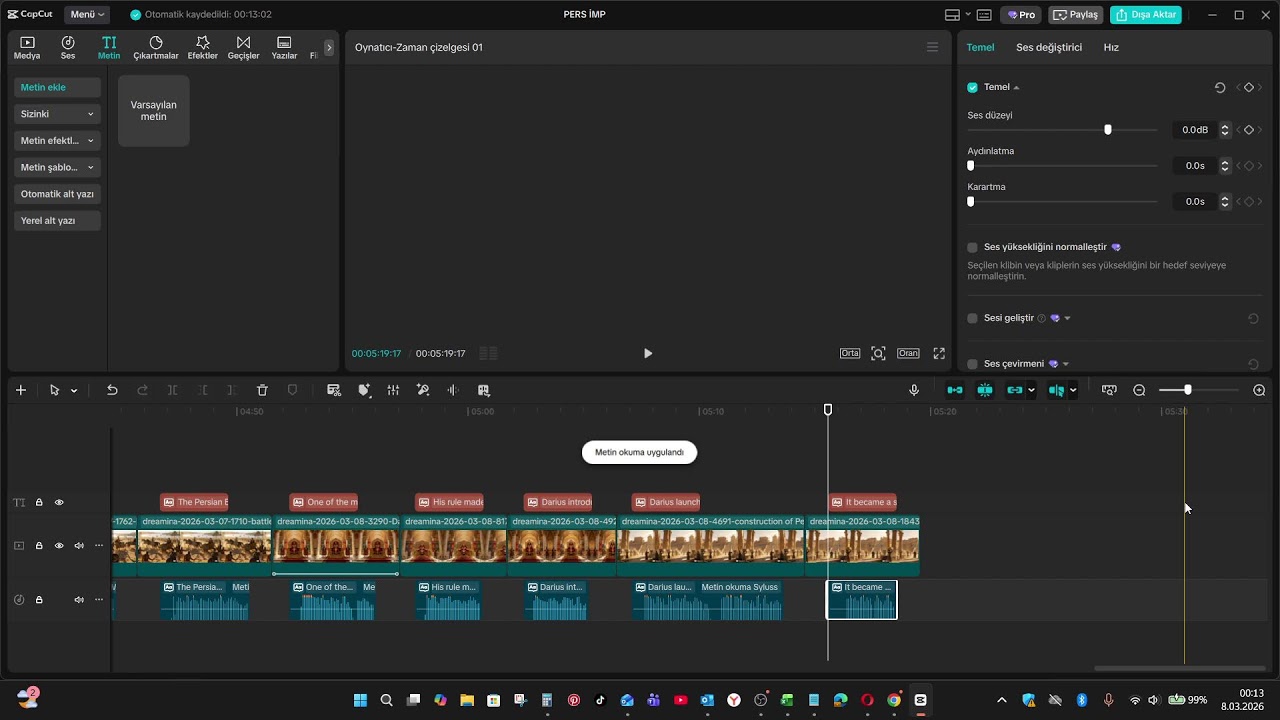Click the audio mixer levels icon
This screenshot has width=1280, height=720.
coord(393,390)
